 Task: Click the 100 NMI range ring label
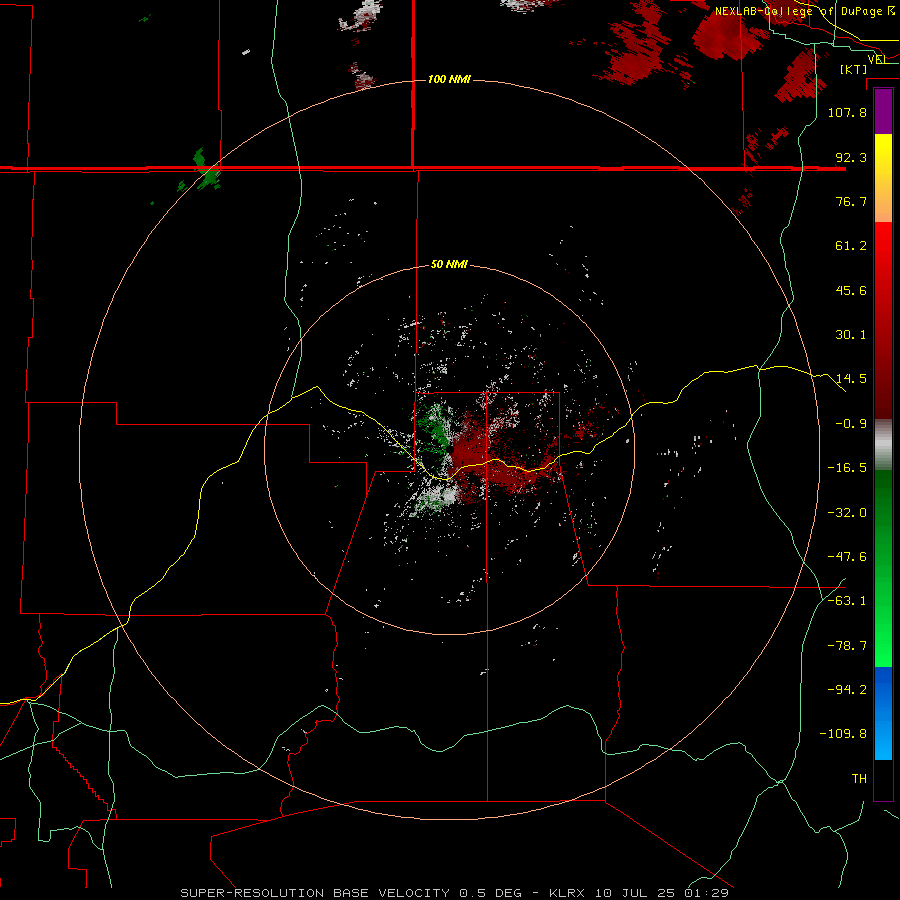[449, 79]
